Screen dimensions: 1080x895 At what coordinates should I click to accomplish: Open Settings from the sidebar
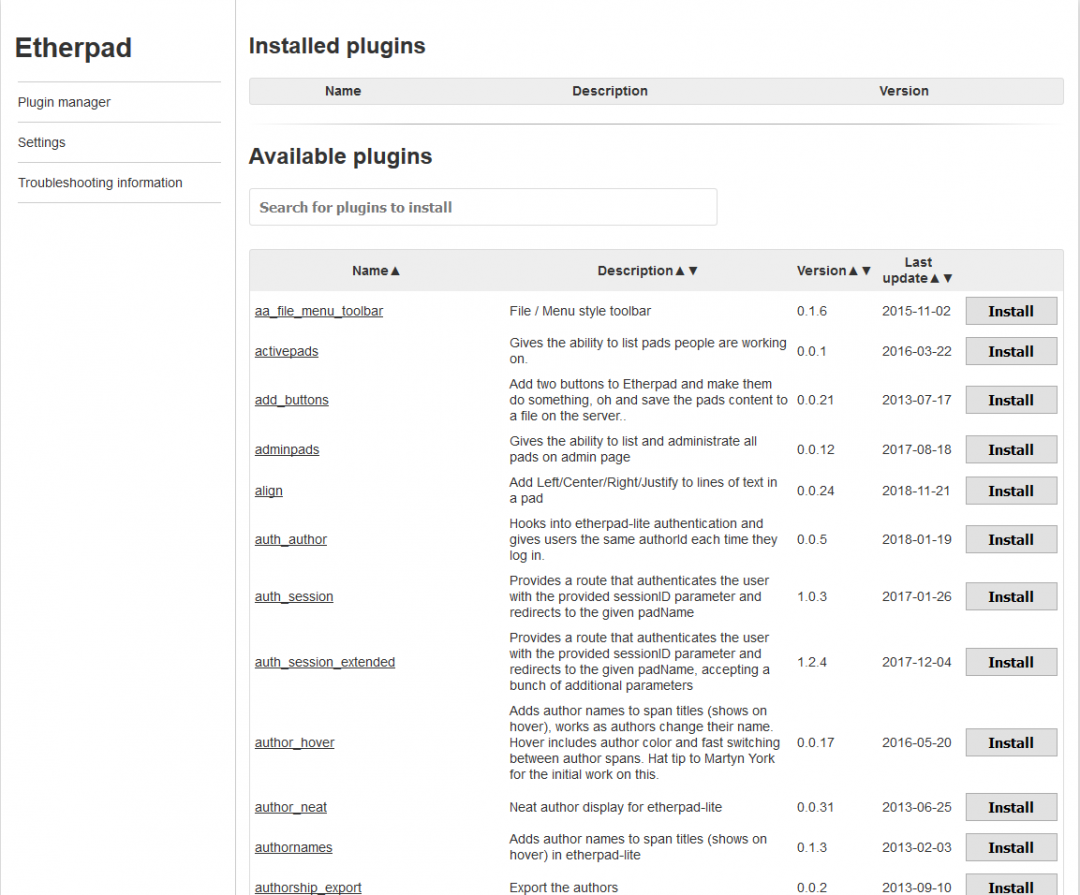41,142
